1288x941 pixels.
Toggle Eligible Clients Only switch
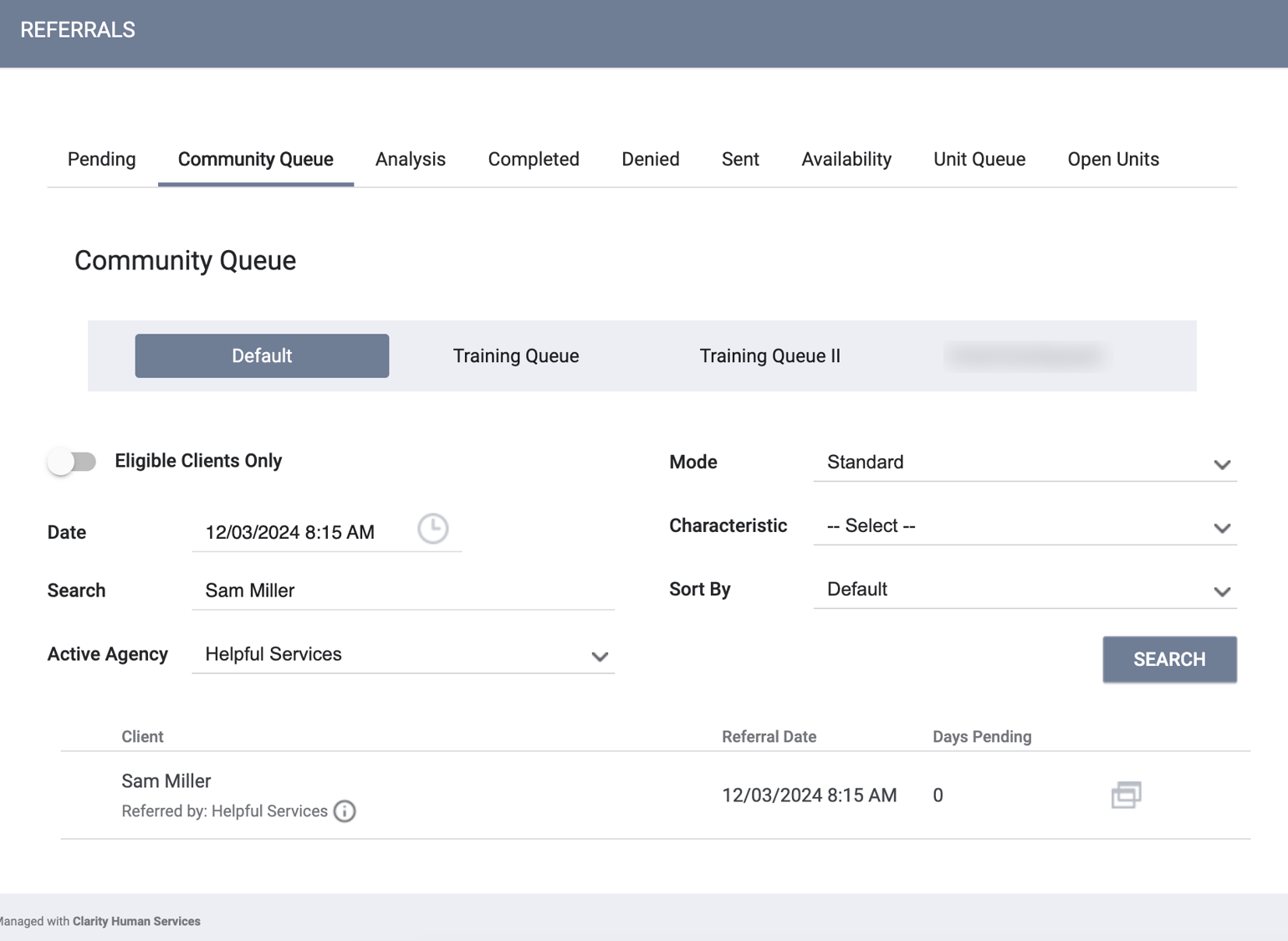point(72,462)
